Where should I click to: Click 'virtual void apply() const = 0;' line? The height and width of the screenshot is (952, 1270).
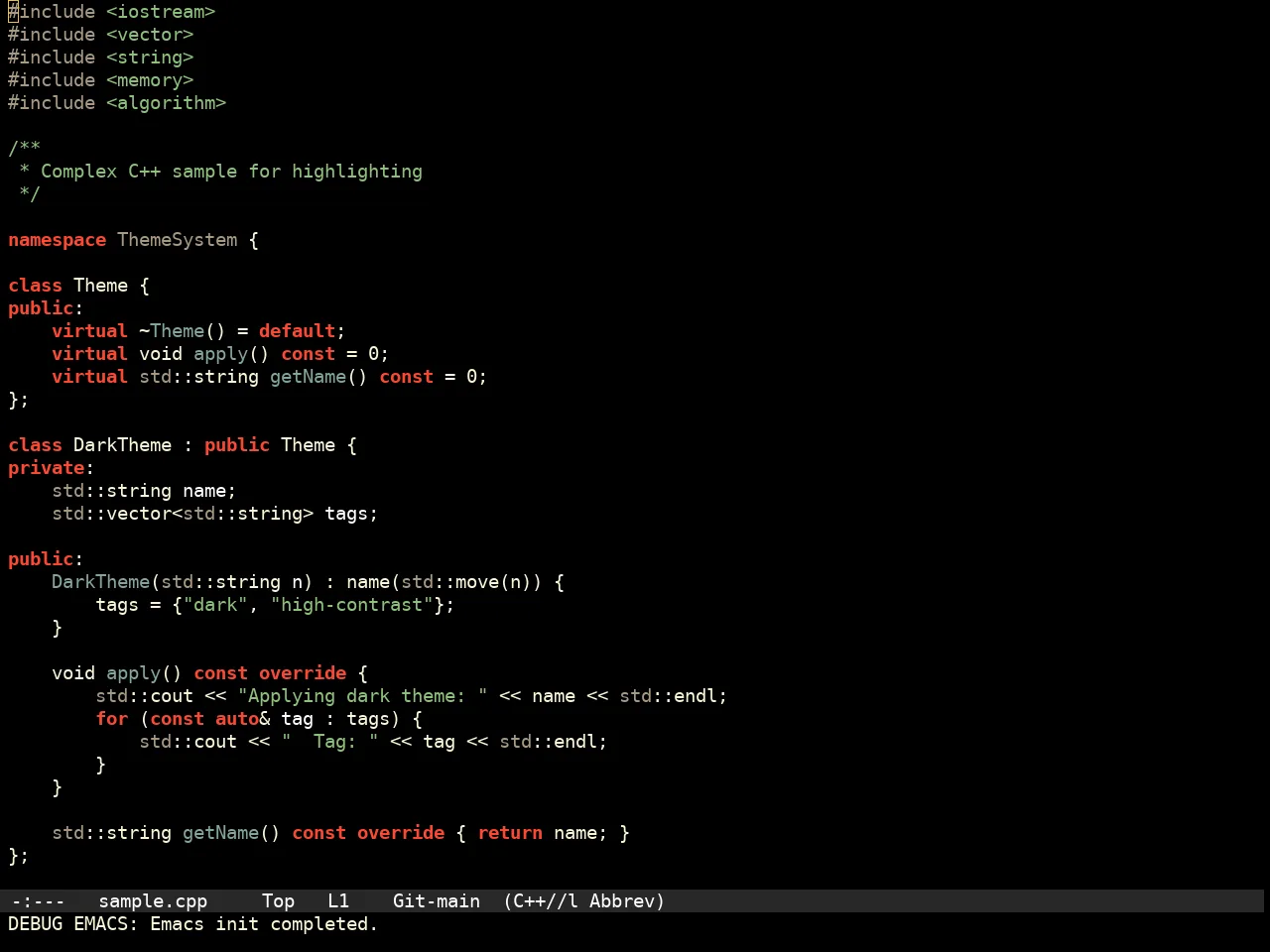click(x=220, y=354)
